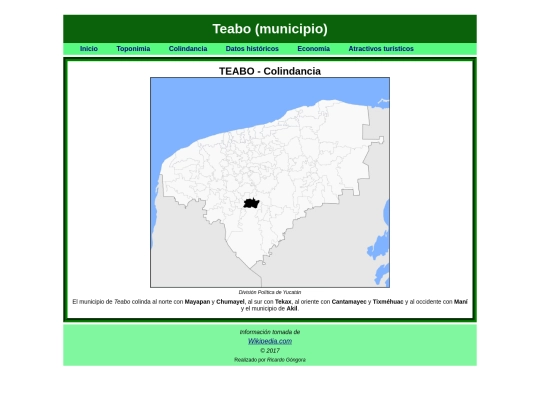Click the bold word Cantamayec

tap(349, 302)
